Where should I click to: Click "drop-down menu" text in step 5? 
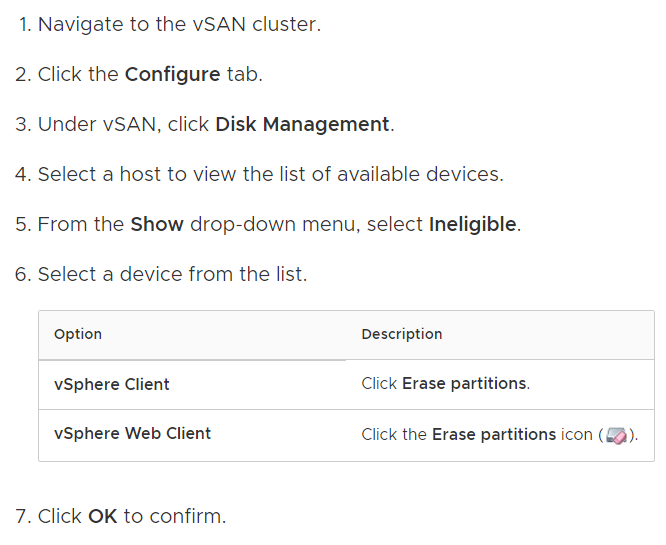pyautogui.click(x=275, y=224)
